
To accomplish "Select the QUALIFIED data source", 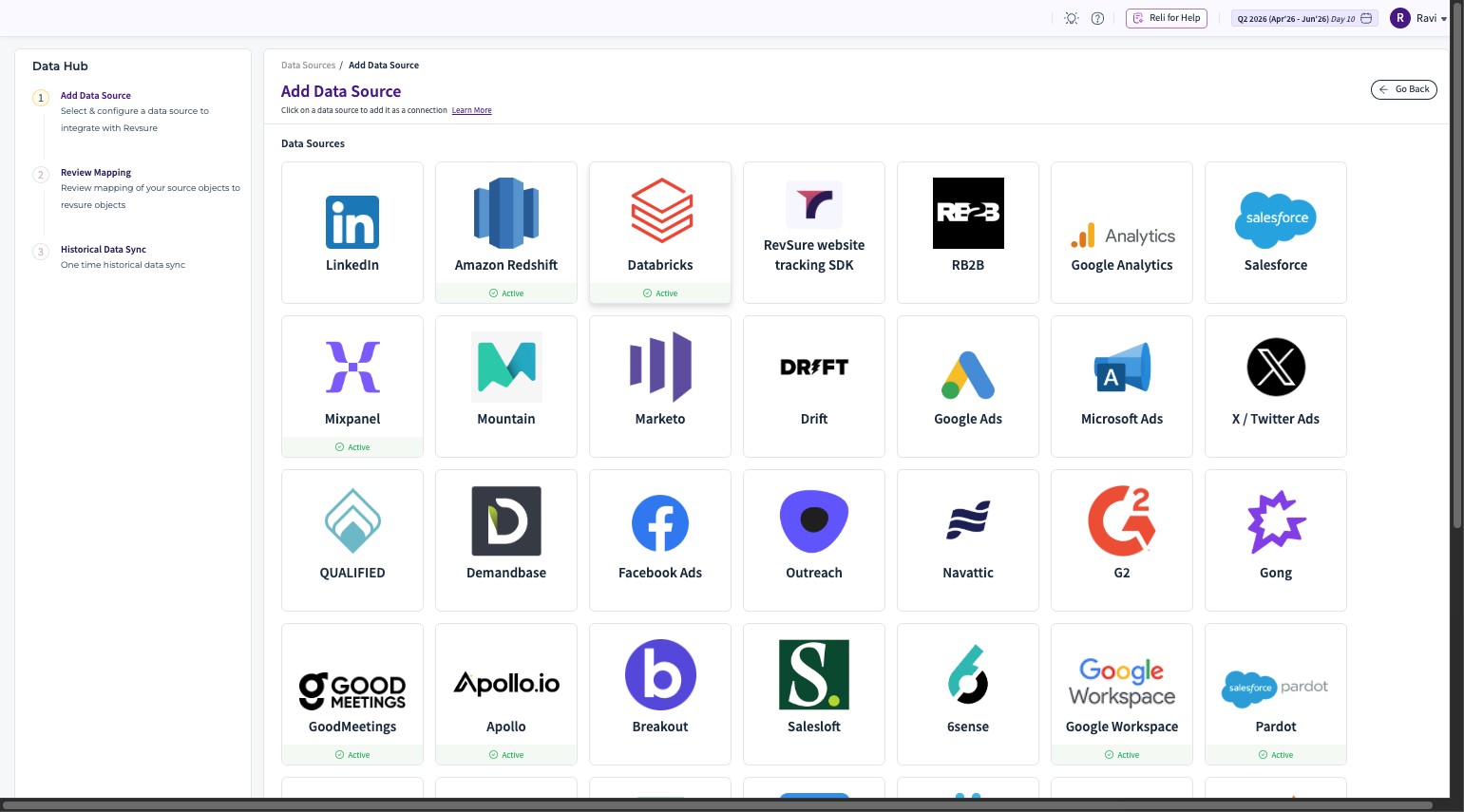I will point(352,540).
